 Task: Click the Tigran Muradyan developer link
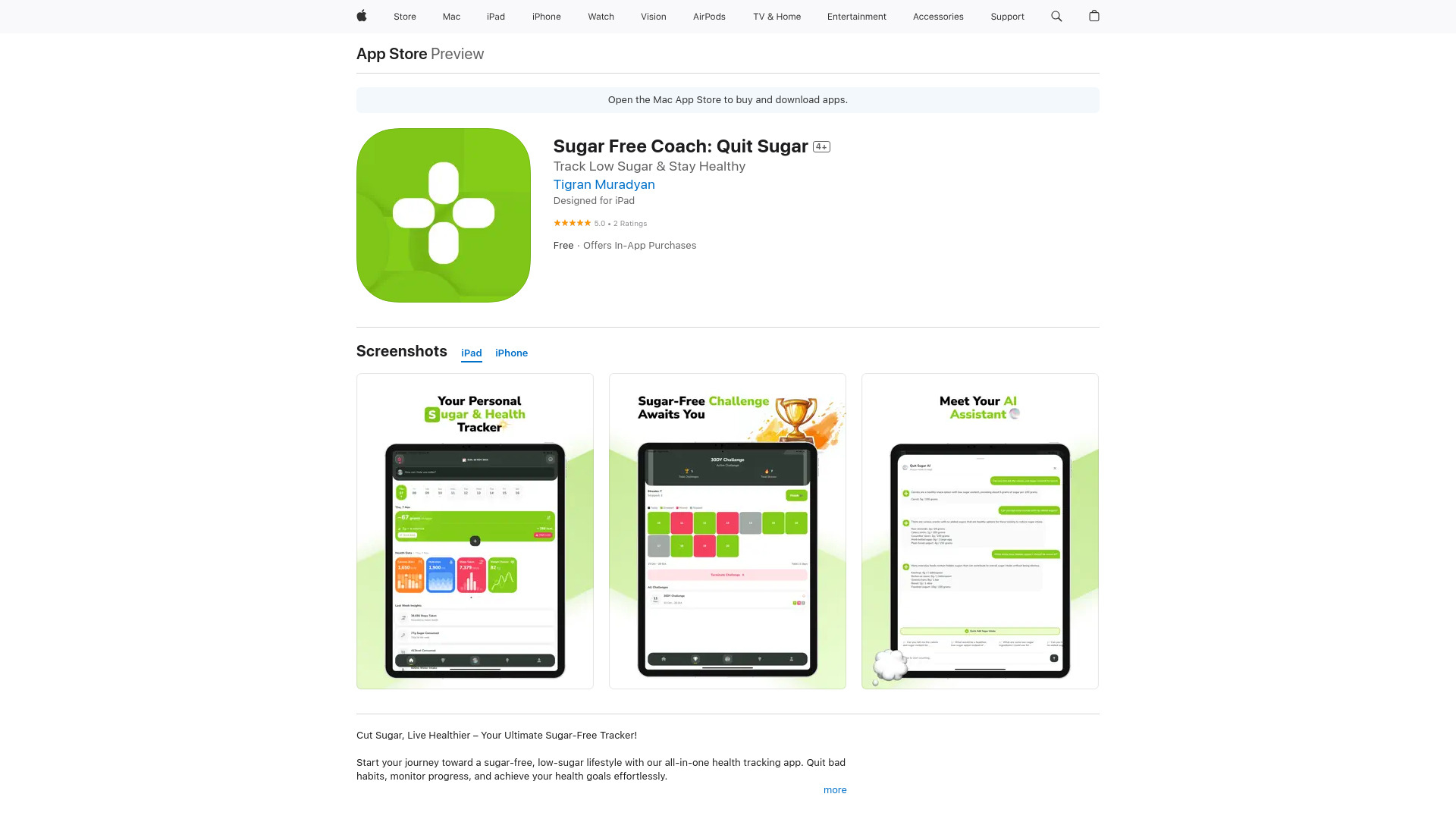click(x=604, y=184)
